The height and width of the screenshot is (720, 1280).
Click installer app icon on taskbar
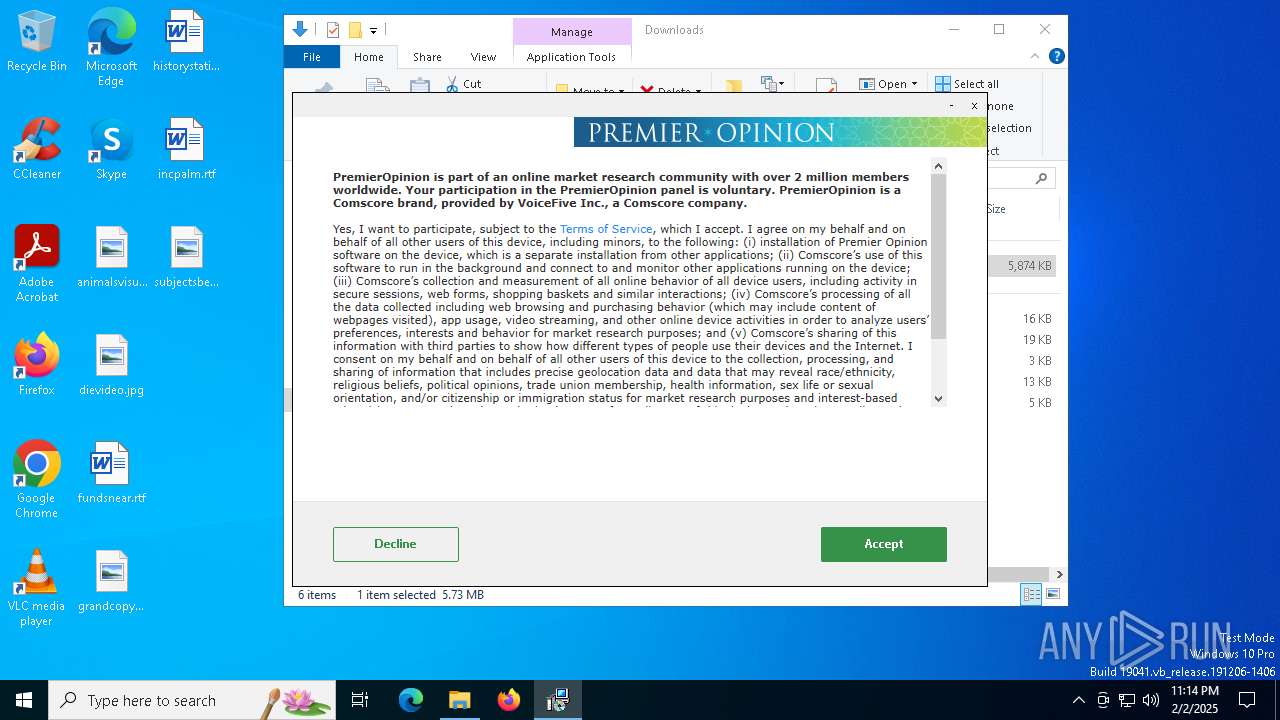pyautogui.click(x=558, y=700)
